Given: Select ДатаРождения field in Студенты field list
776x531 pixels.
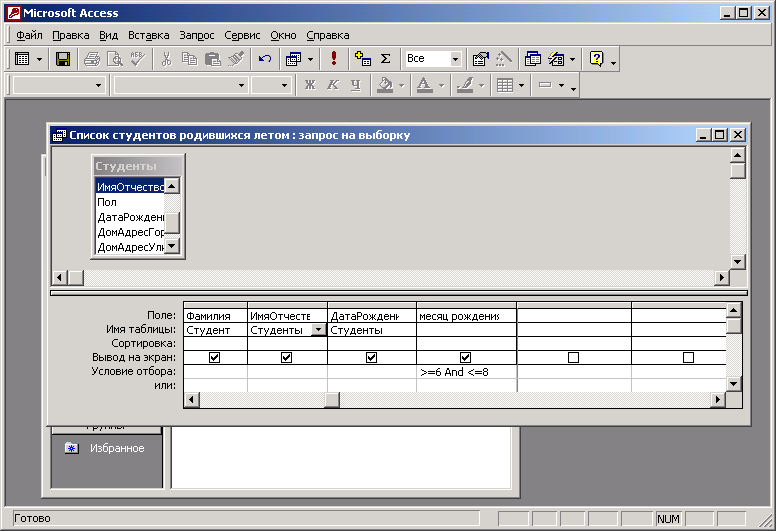Looking at the screenshot, I should point(130,217).
